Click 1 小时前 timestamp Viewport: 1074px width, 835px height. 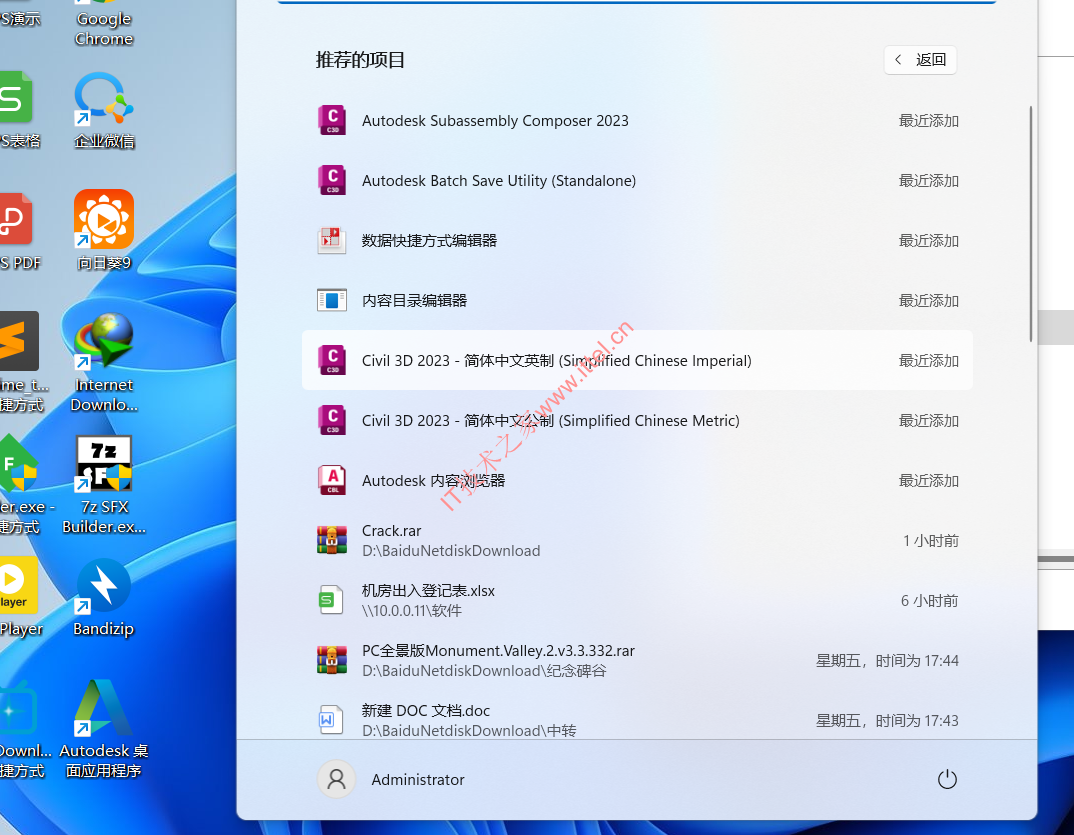click(930, 540)
